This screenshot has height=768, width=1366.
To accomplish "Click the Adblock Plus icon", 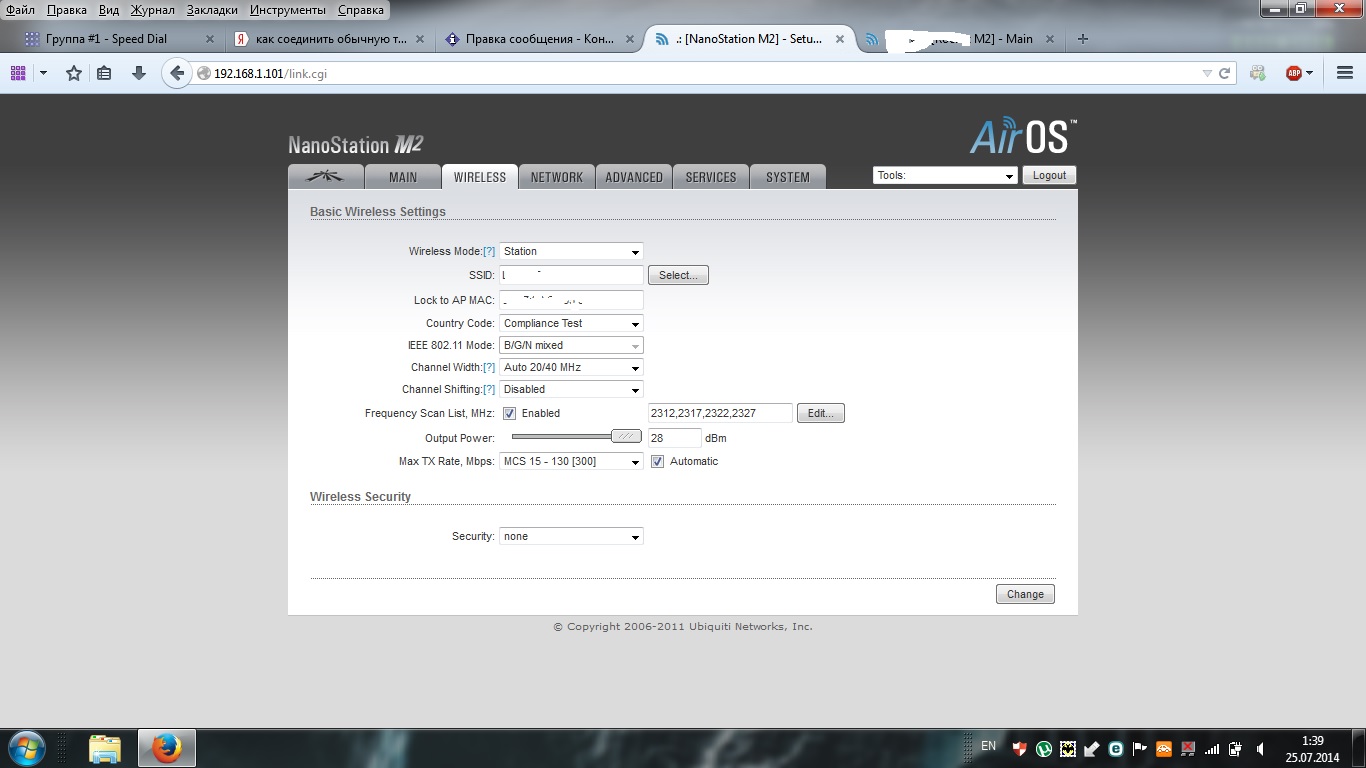I will pyautogui.click(x=1294, y=73).
